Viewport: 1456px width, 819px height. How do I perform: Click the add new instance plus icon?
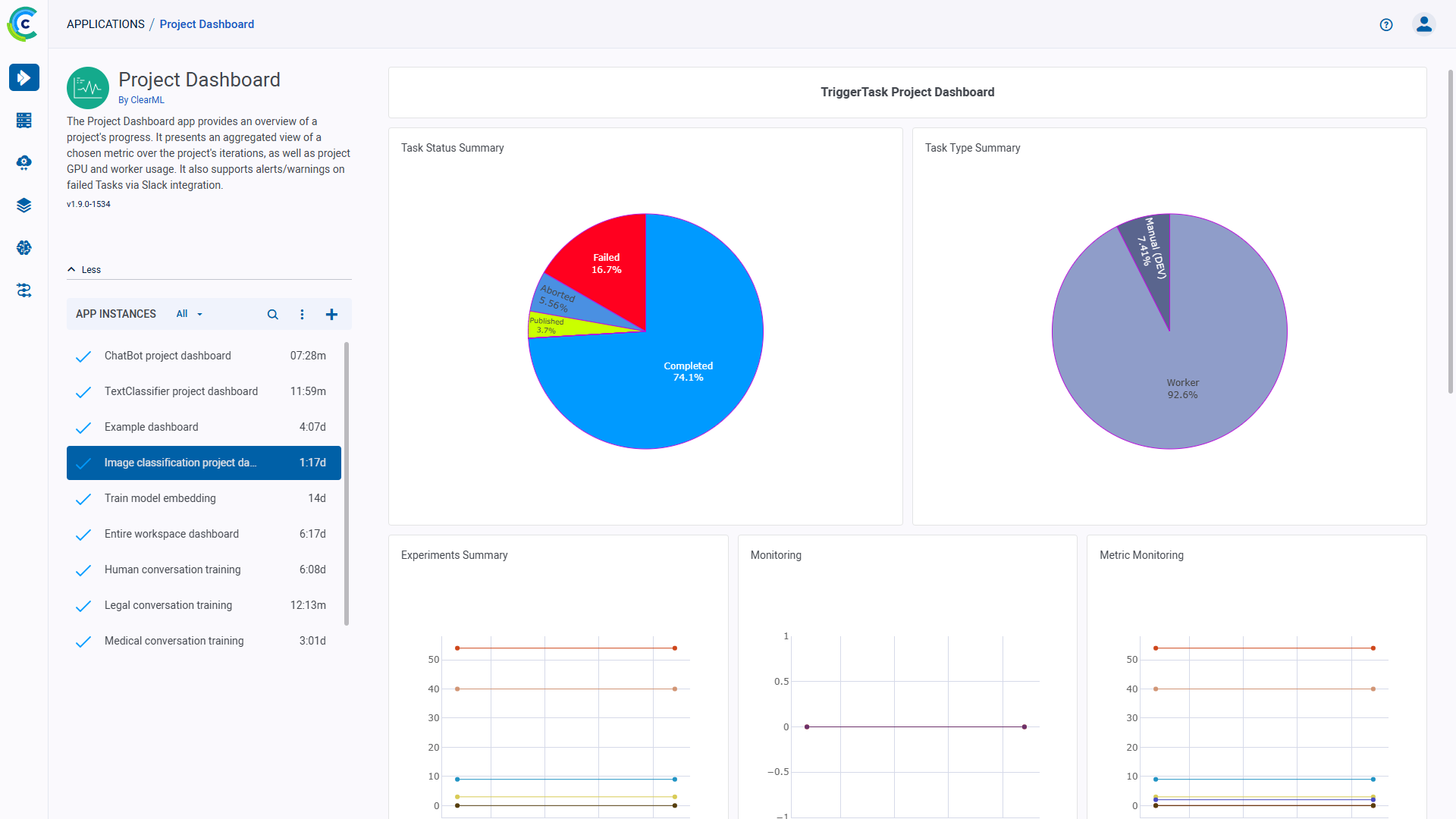click(332, 314)
